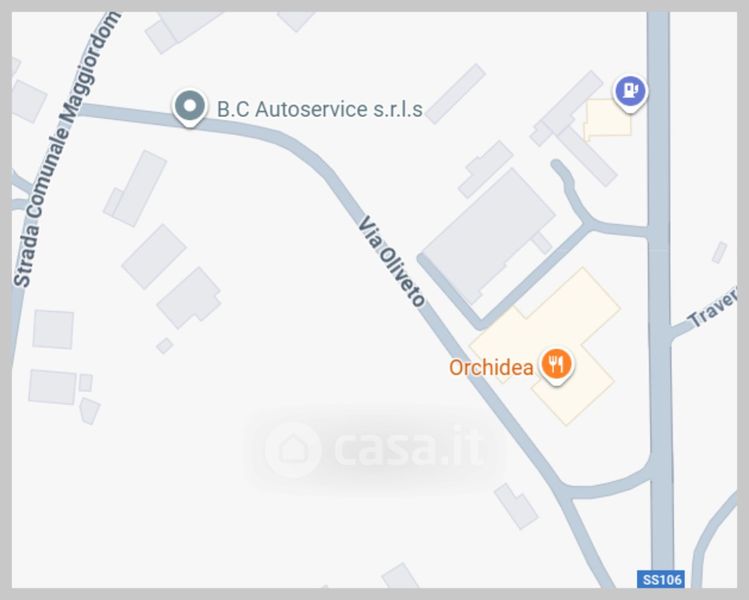
Task: Click the Orchidea restaurant fork-and-knife marker
Action: point(556,365)
